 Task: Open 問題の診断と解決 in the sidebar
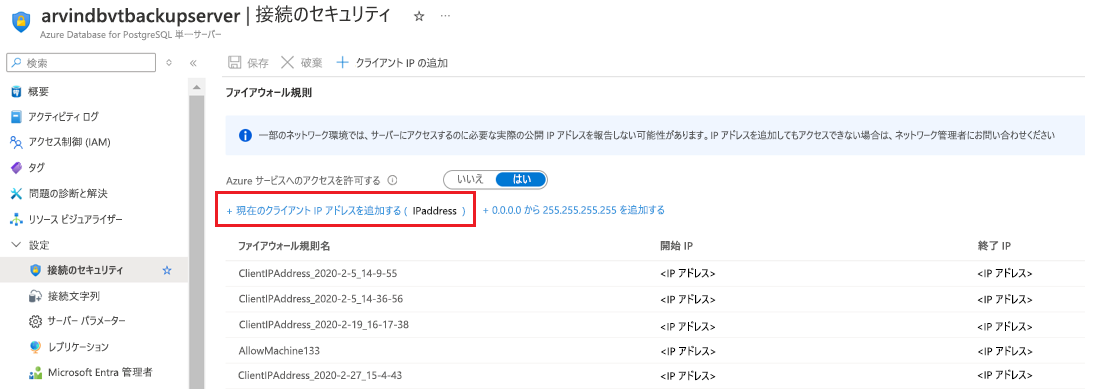coord(68,193)
